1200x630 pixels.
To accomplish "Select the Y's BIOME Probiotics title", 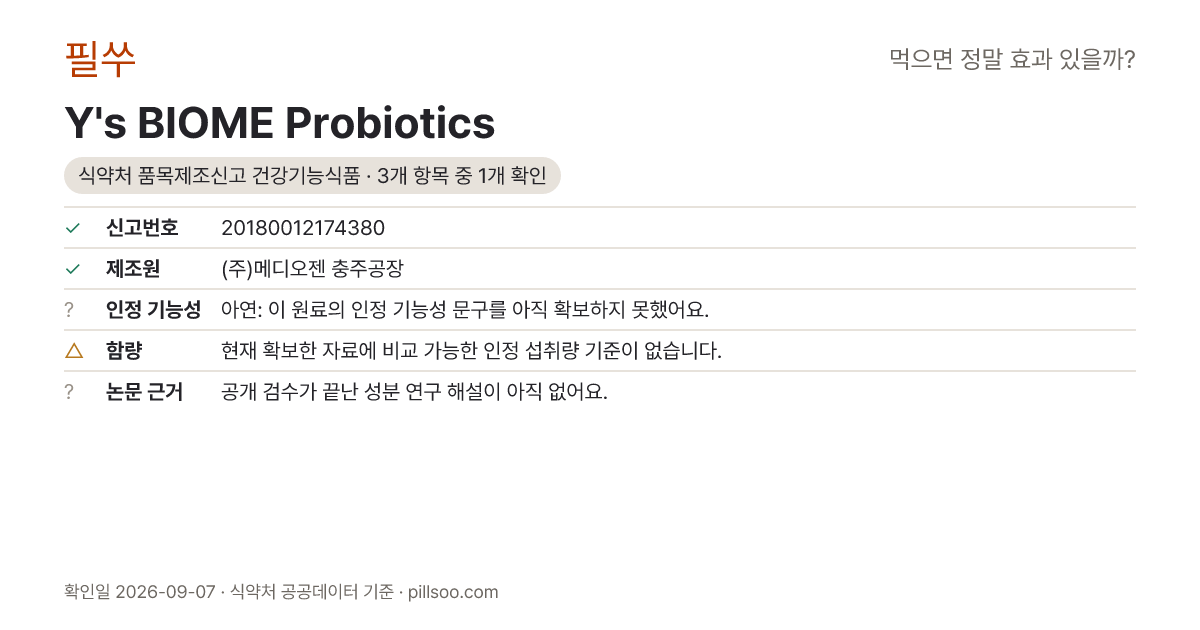I will click(280, 123).
